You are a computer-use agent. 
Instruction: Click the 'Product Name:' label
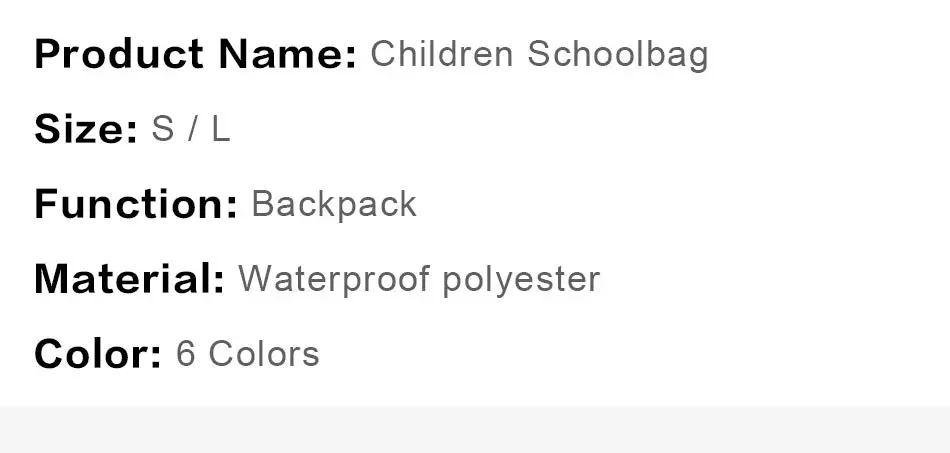(x=196, y=54)
